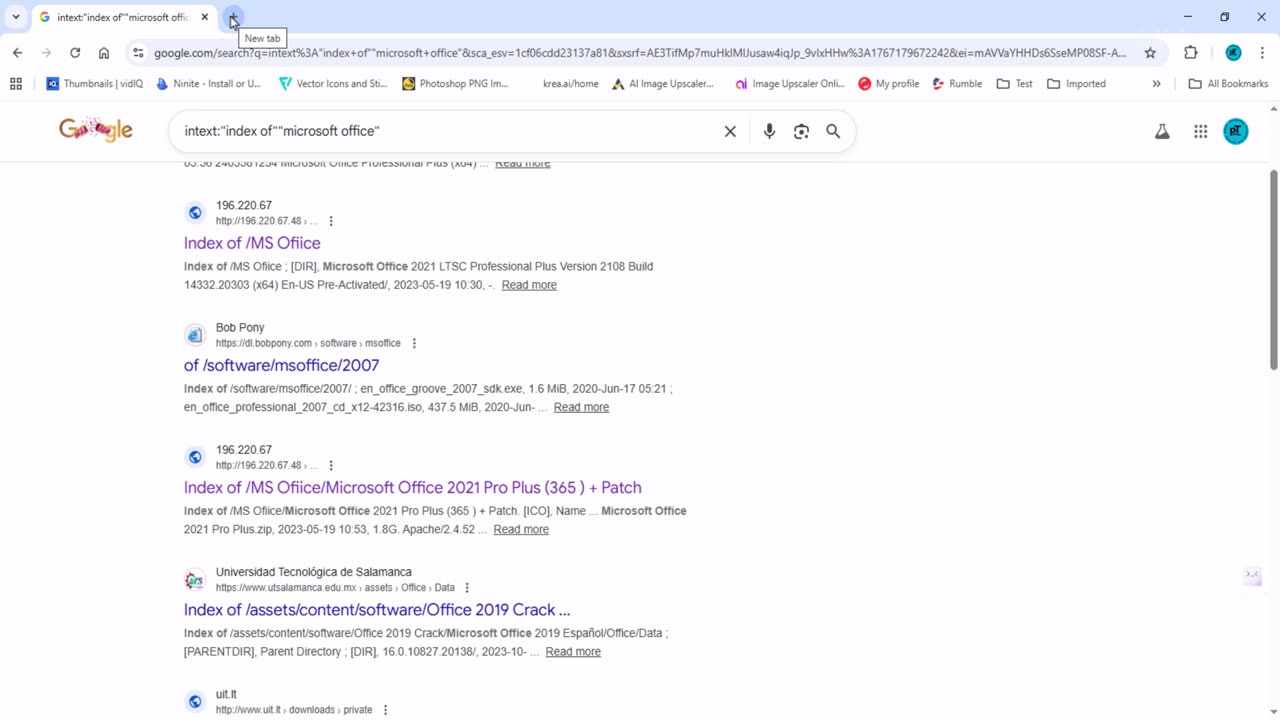Open Office 2021 Pro Plus (365) + Patch result
The image size is (1280, 720).
tap(413, 487)
